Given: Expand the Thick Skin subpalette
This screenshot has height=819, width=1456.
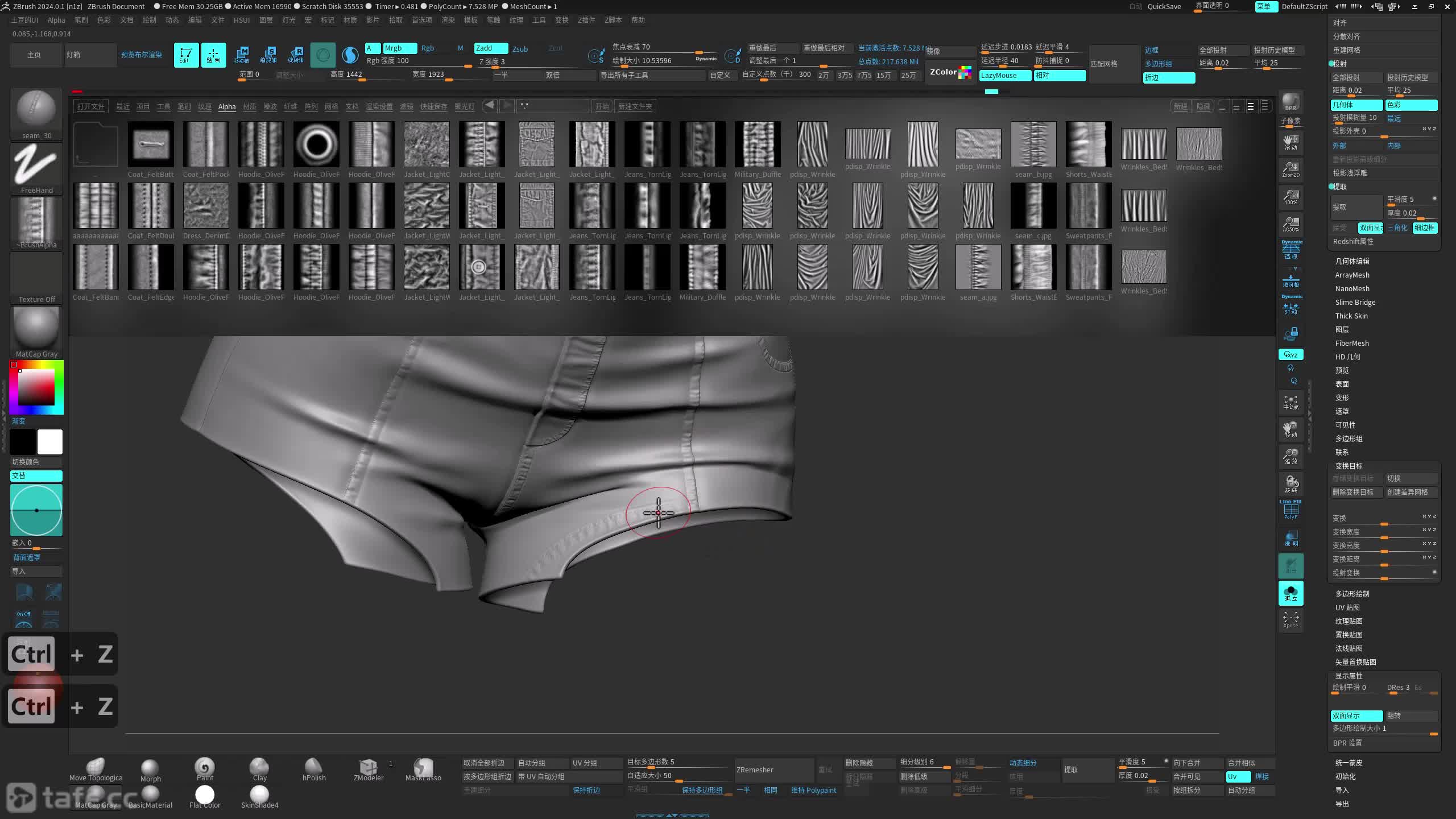Looking at the screenshot, I should click(1352, 316).
